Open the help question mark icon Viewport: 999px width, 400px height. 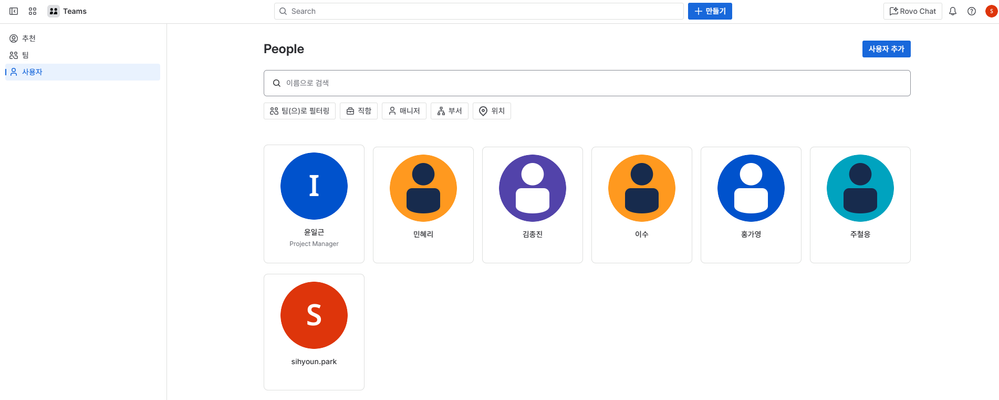971,11
